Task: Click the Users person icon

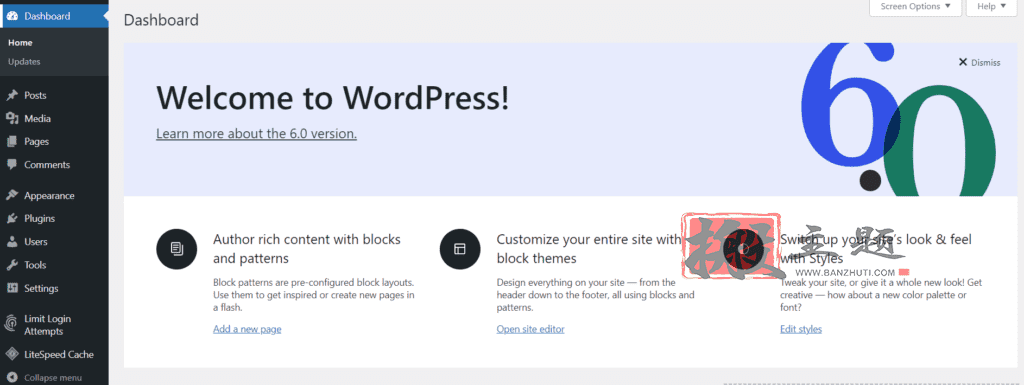Action: pos(12,241)
